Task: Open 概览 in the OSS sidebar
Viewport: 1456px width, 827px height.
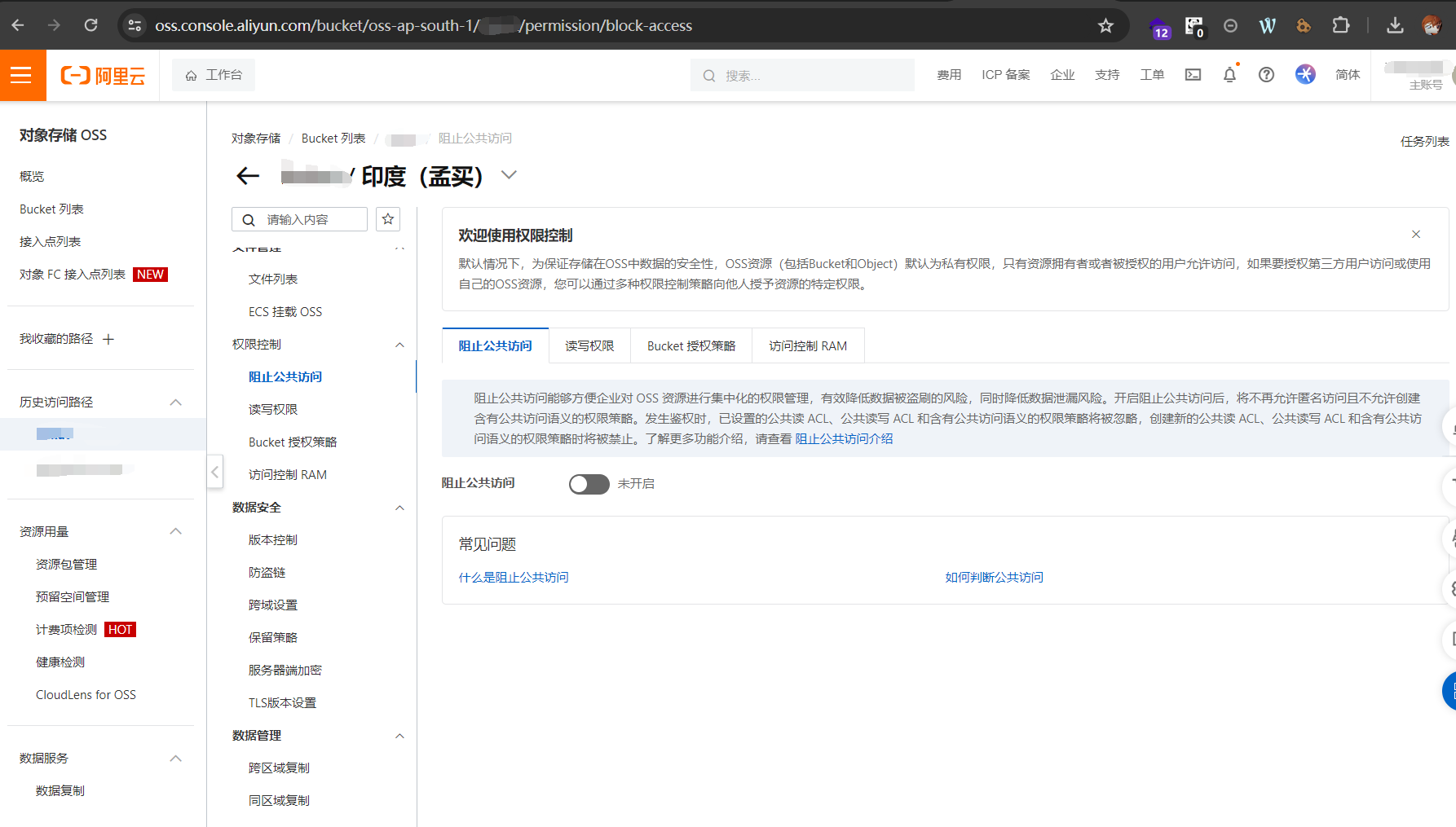Action: 32,176
